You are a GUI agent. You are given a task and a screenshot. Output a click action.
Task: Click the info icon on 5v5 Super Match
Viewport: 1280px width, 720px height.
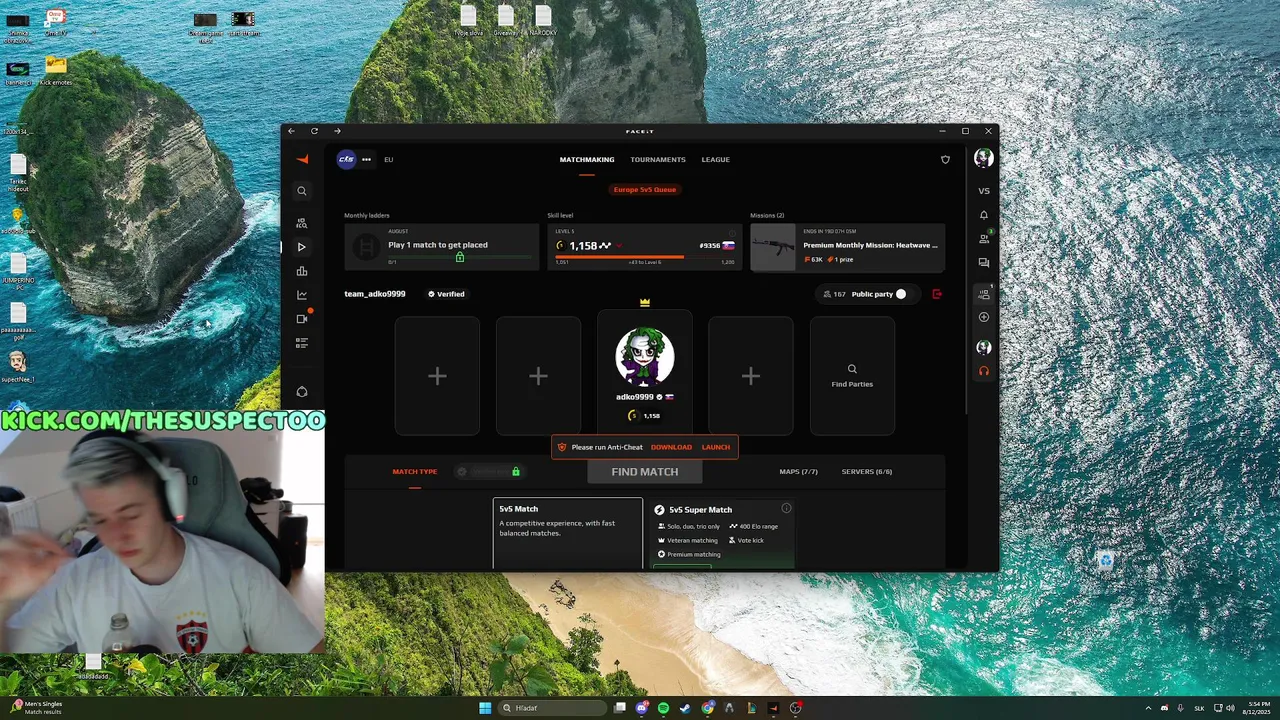786,508
